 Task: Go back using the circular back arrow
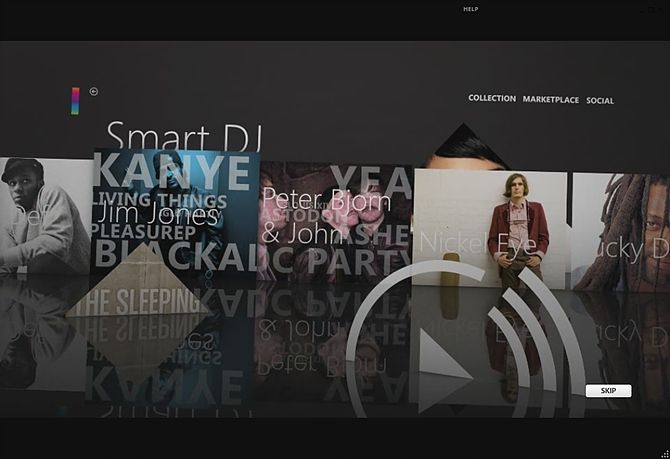tap(94, 91)
